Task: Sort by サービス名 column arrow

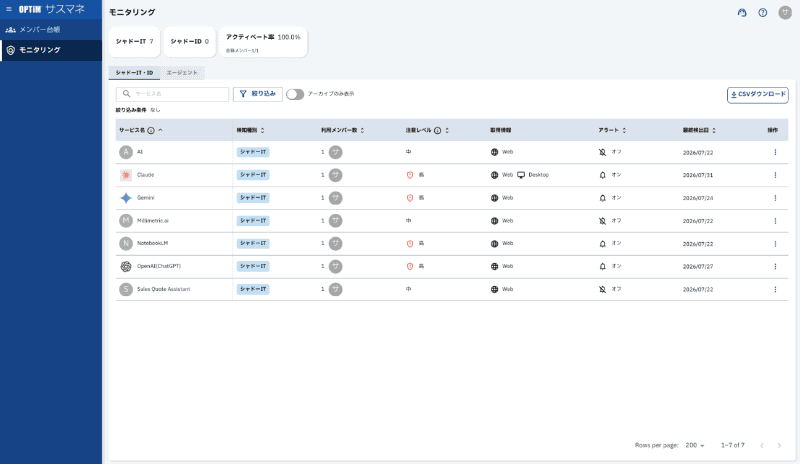Action: (160, 130)
